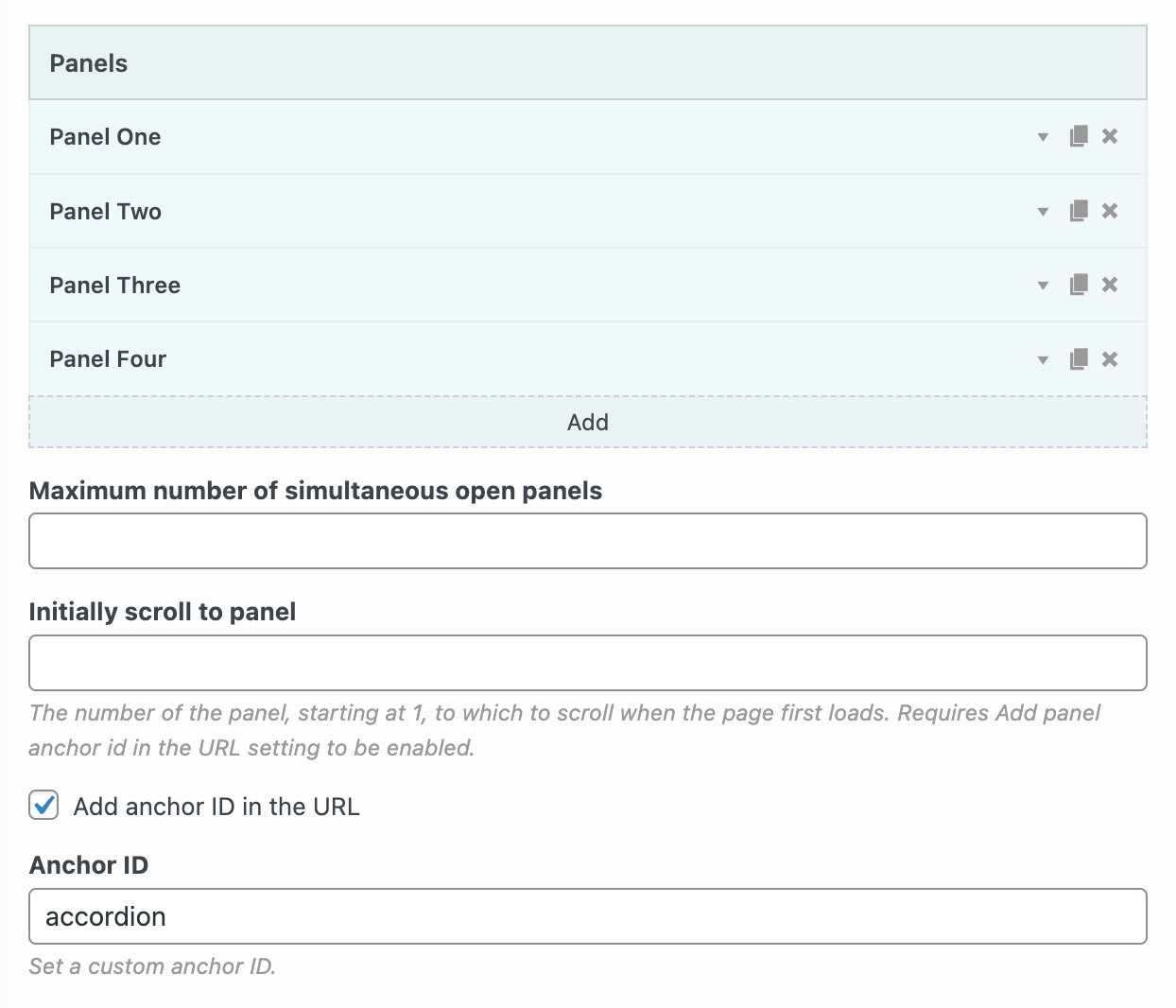Expand Panel Three using its disclosure arrow
Viewport: 1176px width, 1008px height.
1043,285
